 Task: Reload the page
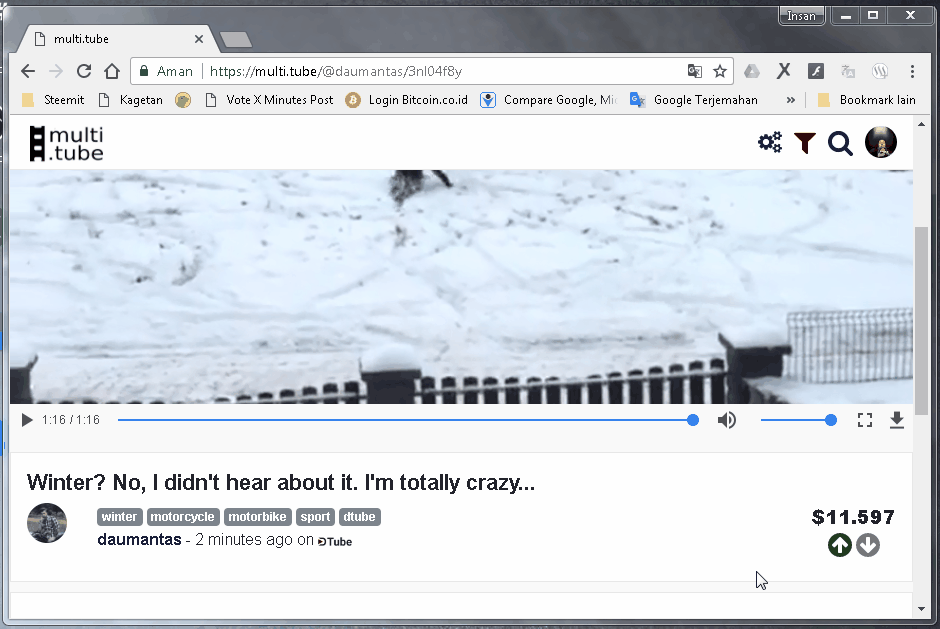coord(84,71)
